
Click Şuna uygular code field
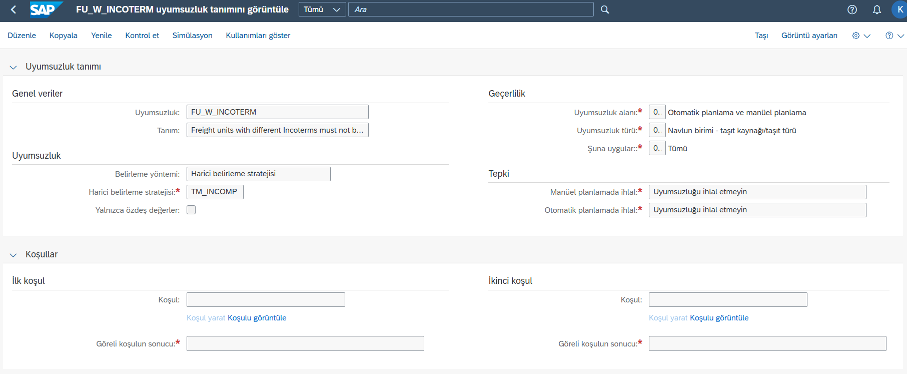point(657,148)
